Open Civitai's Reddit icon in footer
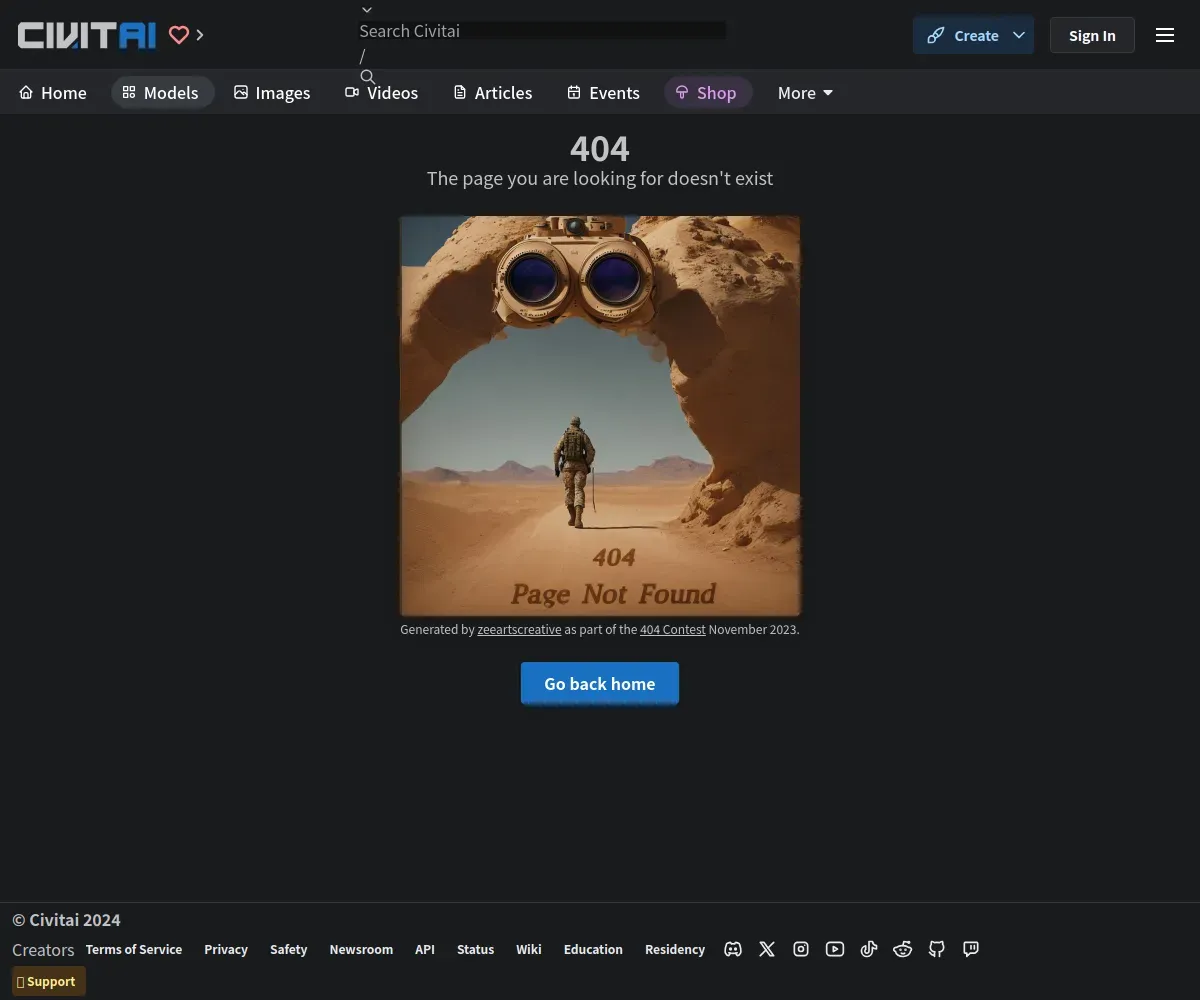The image size is (1200, 1000). [x=903, y=949]
